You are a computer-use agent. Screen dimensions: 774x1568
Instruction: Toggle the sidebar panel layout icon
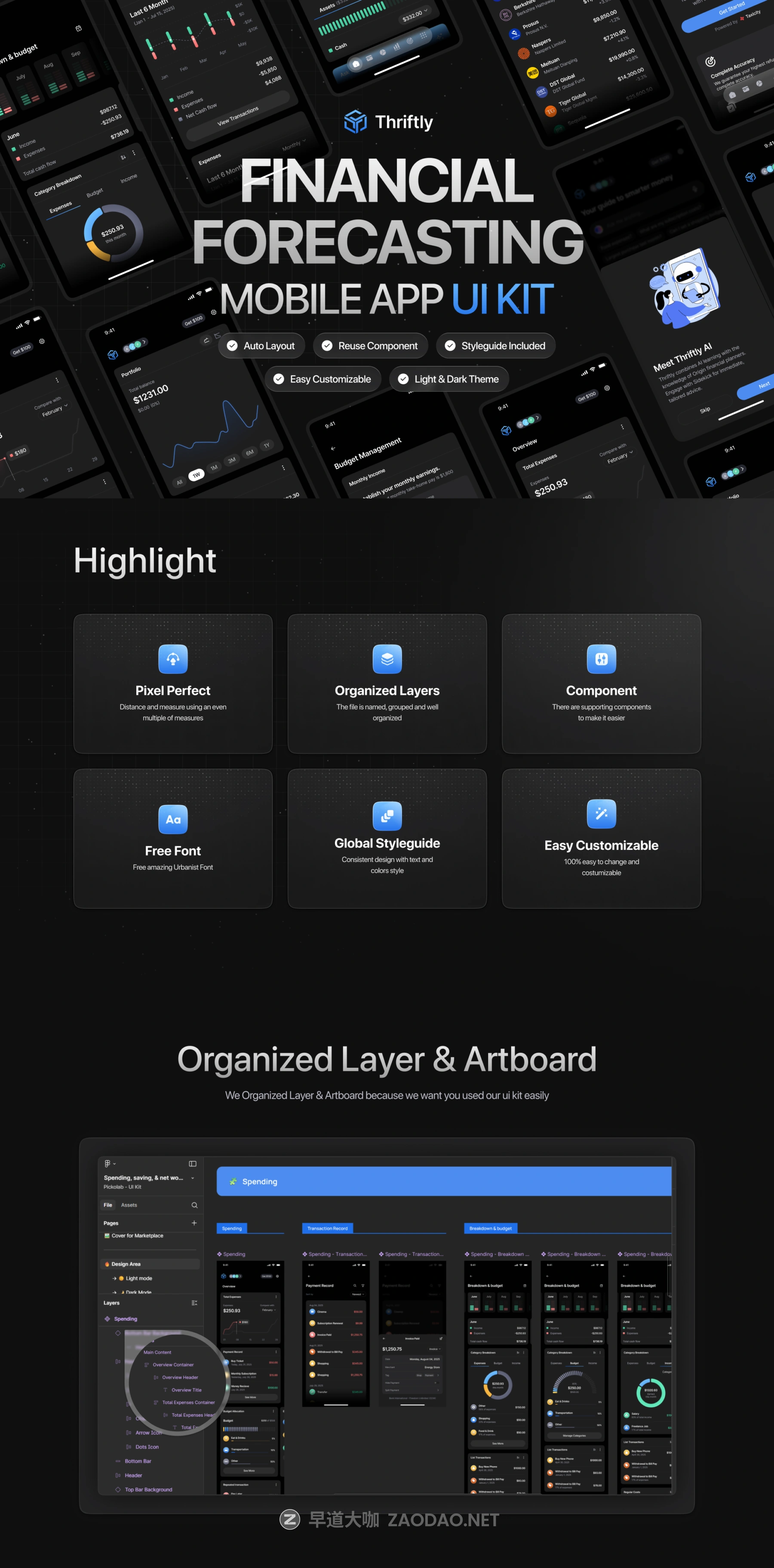tap(192, 1164)
